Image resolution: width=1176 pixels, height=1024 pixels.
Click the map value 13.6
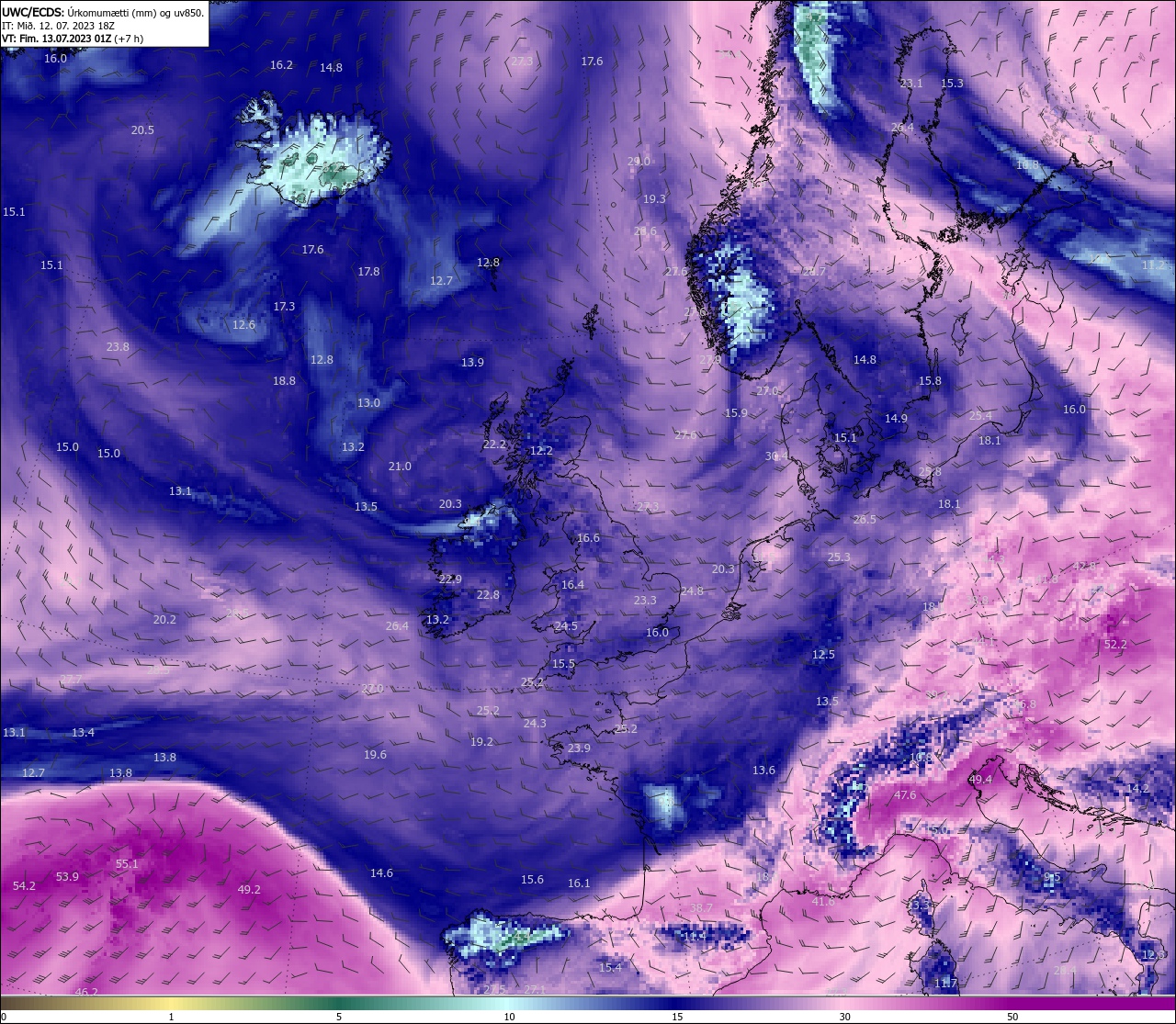pyautogui.click(x=763, y=771)
